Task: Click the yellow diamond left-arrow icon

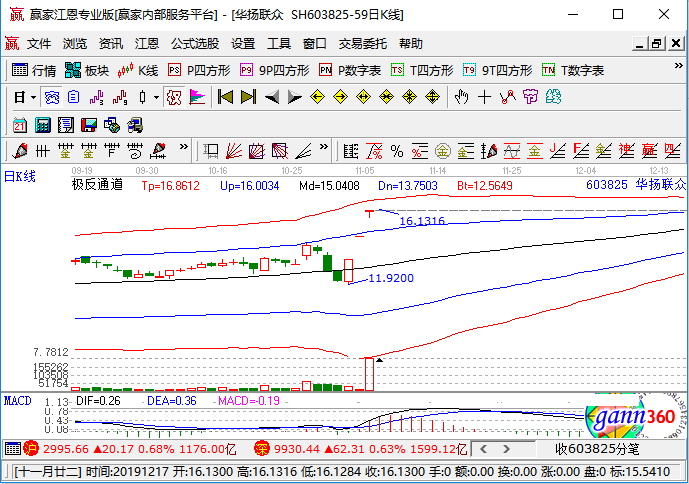Action: tap(317, 97)
